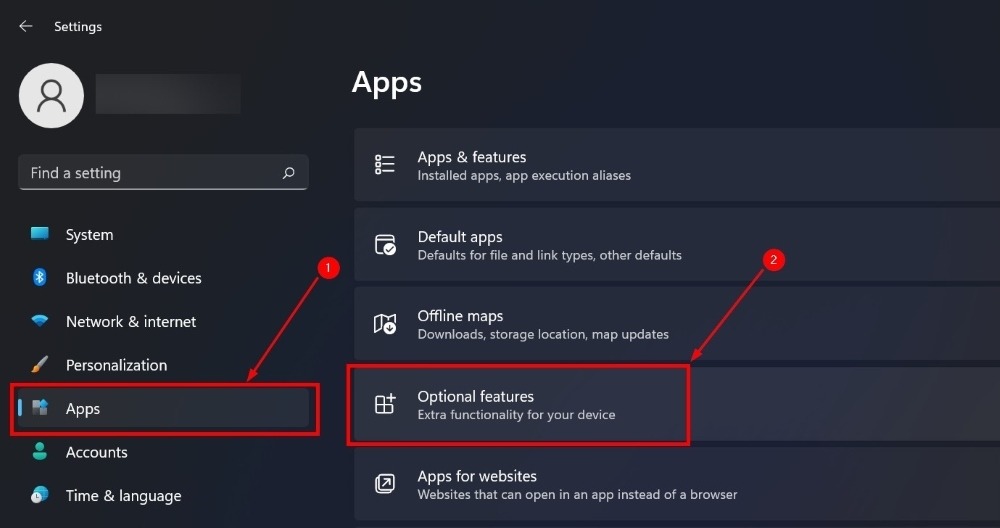Click the user profile avatar
This screenshot has width=1000, height=528.
click(52, 96)
